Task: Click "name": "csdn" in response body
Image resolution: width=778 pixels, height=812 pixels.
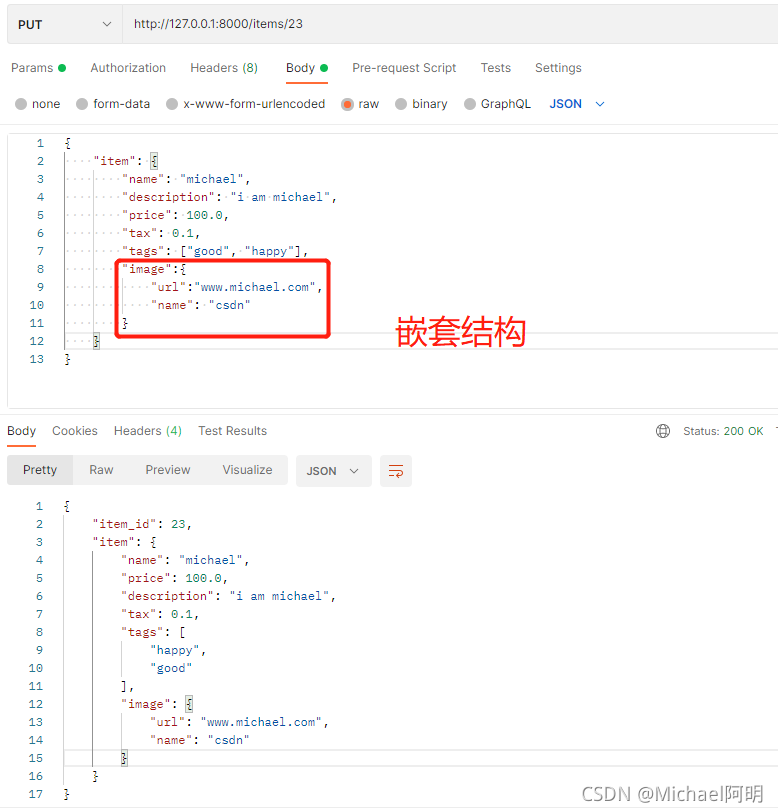Action: coord(200,741)
